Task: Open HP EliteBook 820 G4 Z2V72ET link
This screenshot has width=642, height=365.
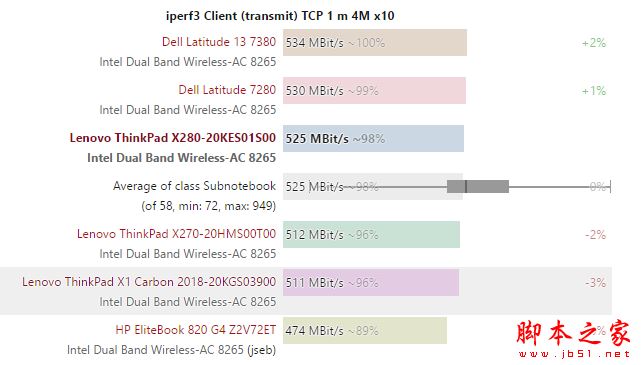Action: (196, 330)
